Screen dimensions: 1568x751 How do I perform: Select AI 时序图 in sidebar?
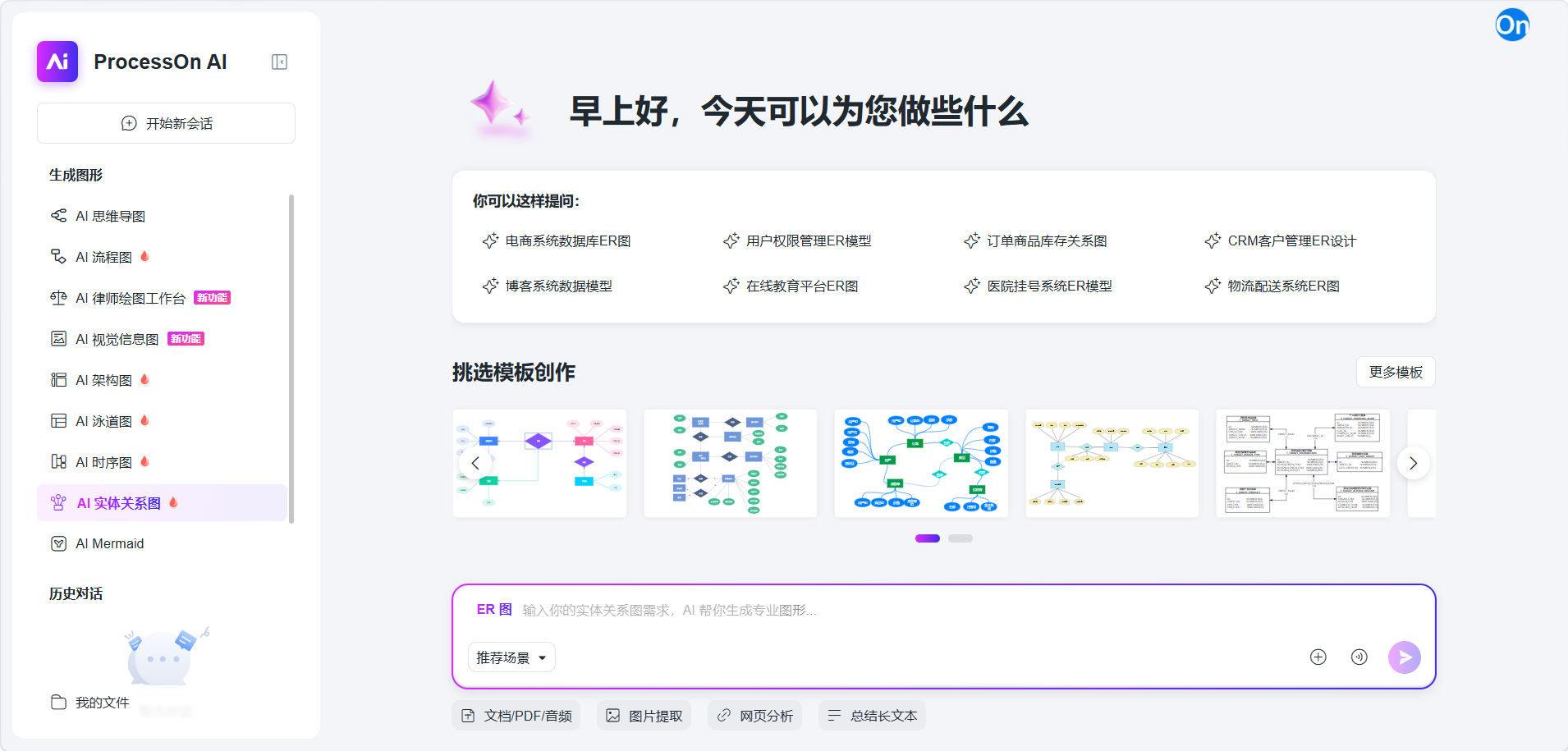[162, 462]
